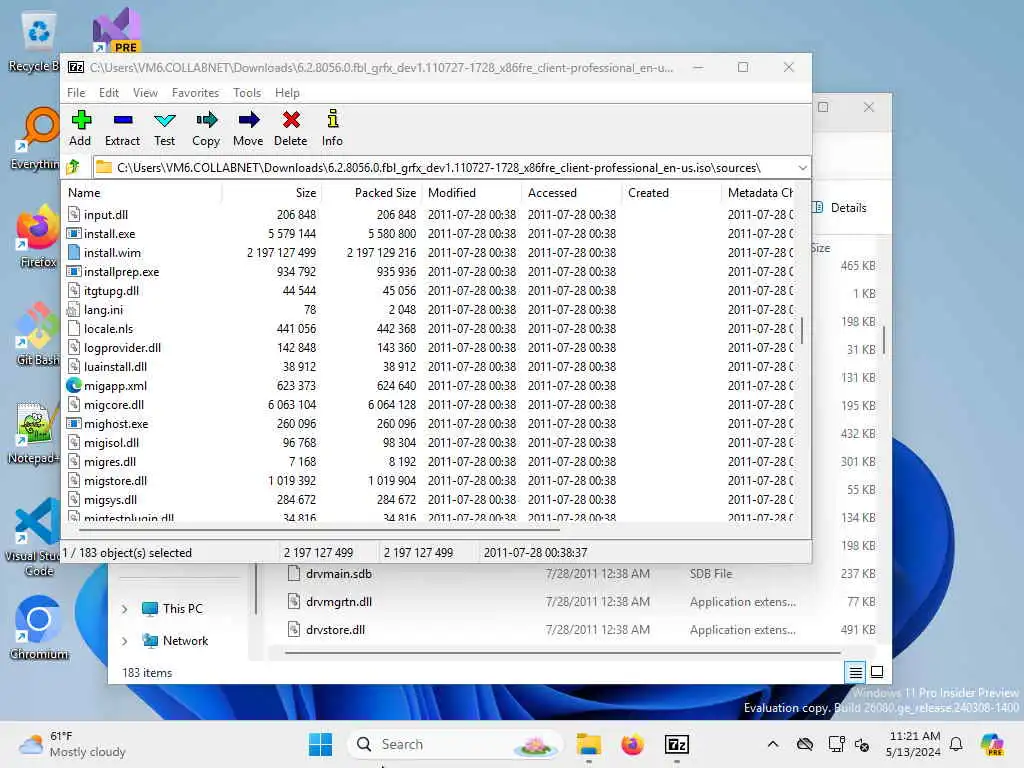Switch Explorer to large thumbnails view
This screenshot has width=1024, height=768.
[x=877, y=671]
